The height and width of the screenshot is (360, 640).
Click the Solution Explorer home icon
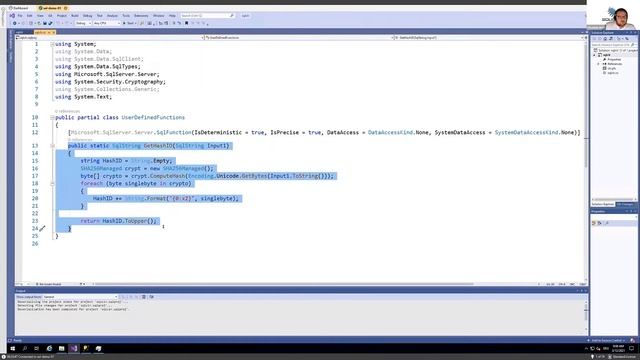(605, 39)
